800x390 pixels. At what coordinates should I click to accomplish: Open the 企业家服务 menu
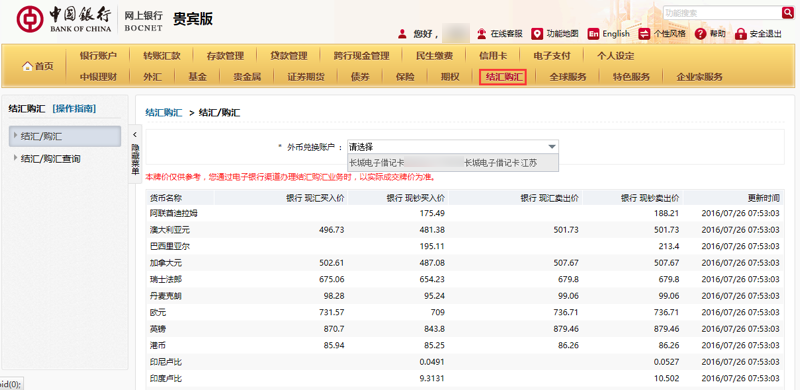[699, 77]
